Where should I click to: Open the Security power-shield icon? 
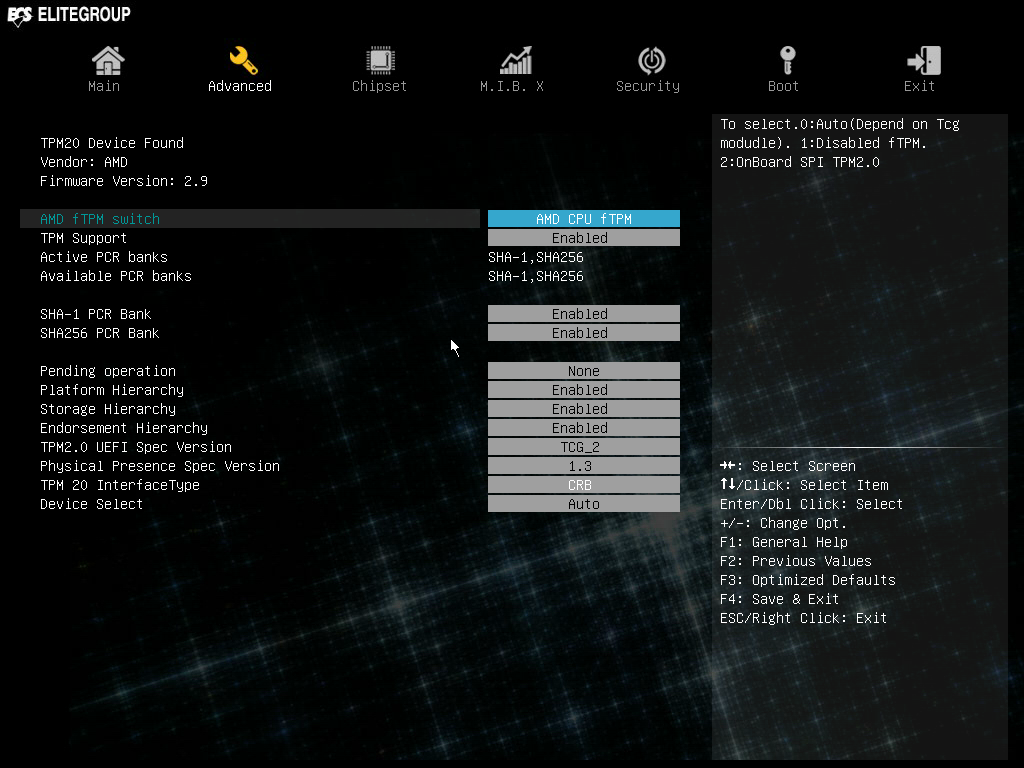(x=651, y=61)
